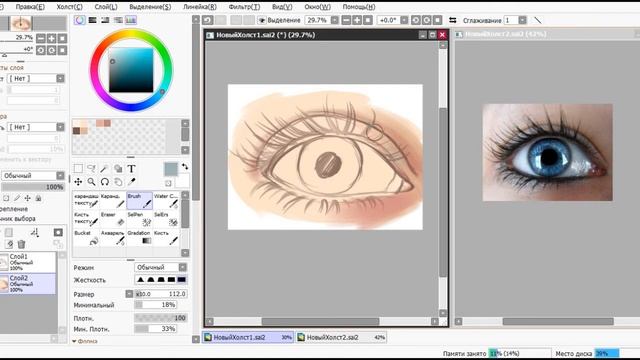Select the shape tool icon

[x=118, y=168]
